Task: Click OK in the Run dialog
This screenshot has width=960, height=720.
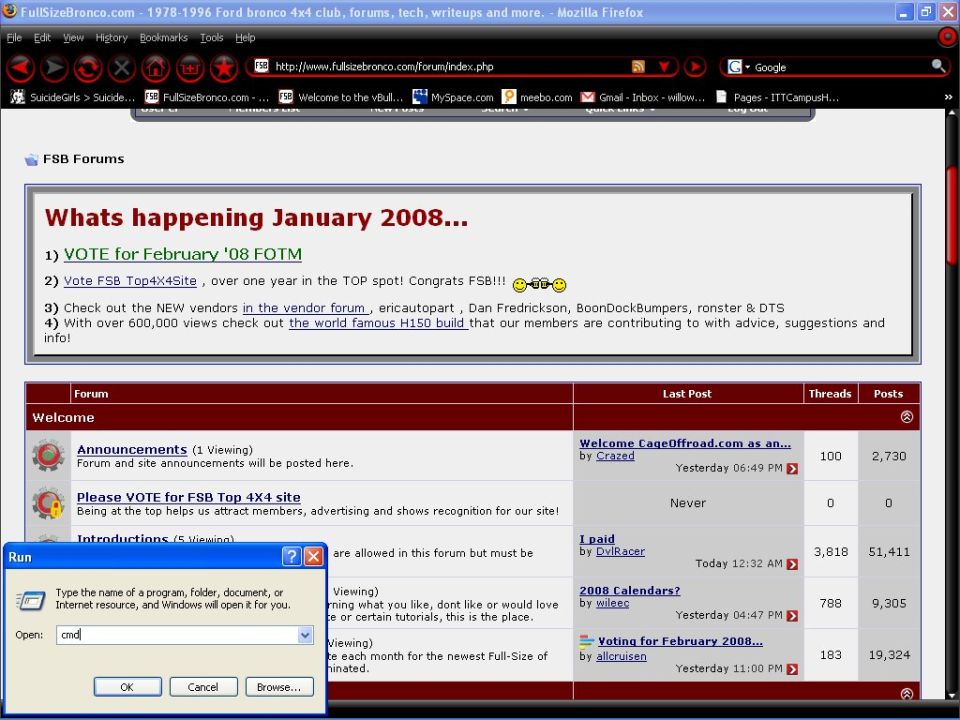Action: (127, 687)
